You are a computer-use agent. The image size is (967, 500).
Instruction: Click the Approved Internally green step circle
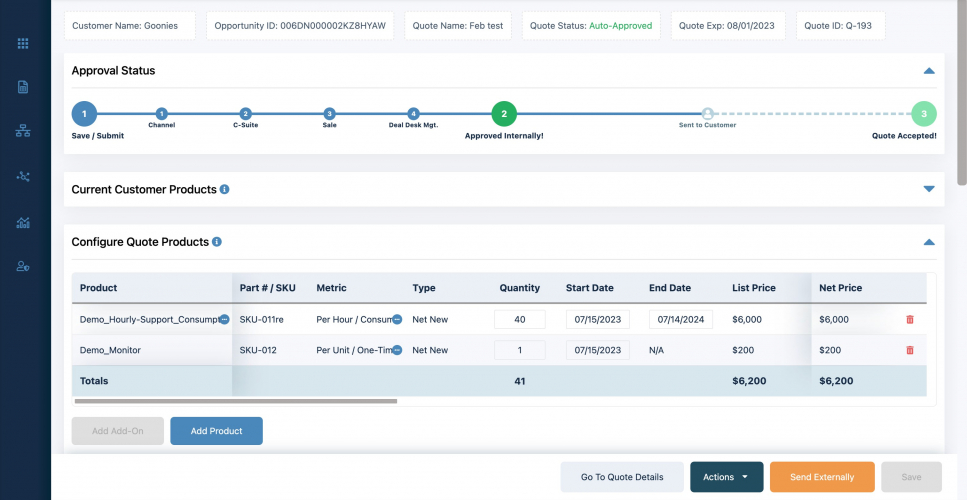[504, 114]
